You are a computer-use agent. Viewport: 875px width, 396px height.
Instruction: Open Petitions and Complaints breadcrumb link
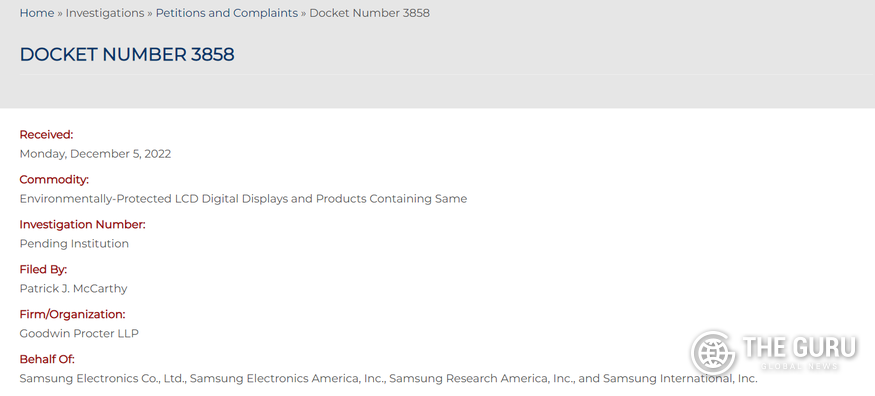tap(227, 13)
